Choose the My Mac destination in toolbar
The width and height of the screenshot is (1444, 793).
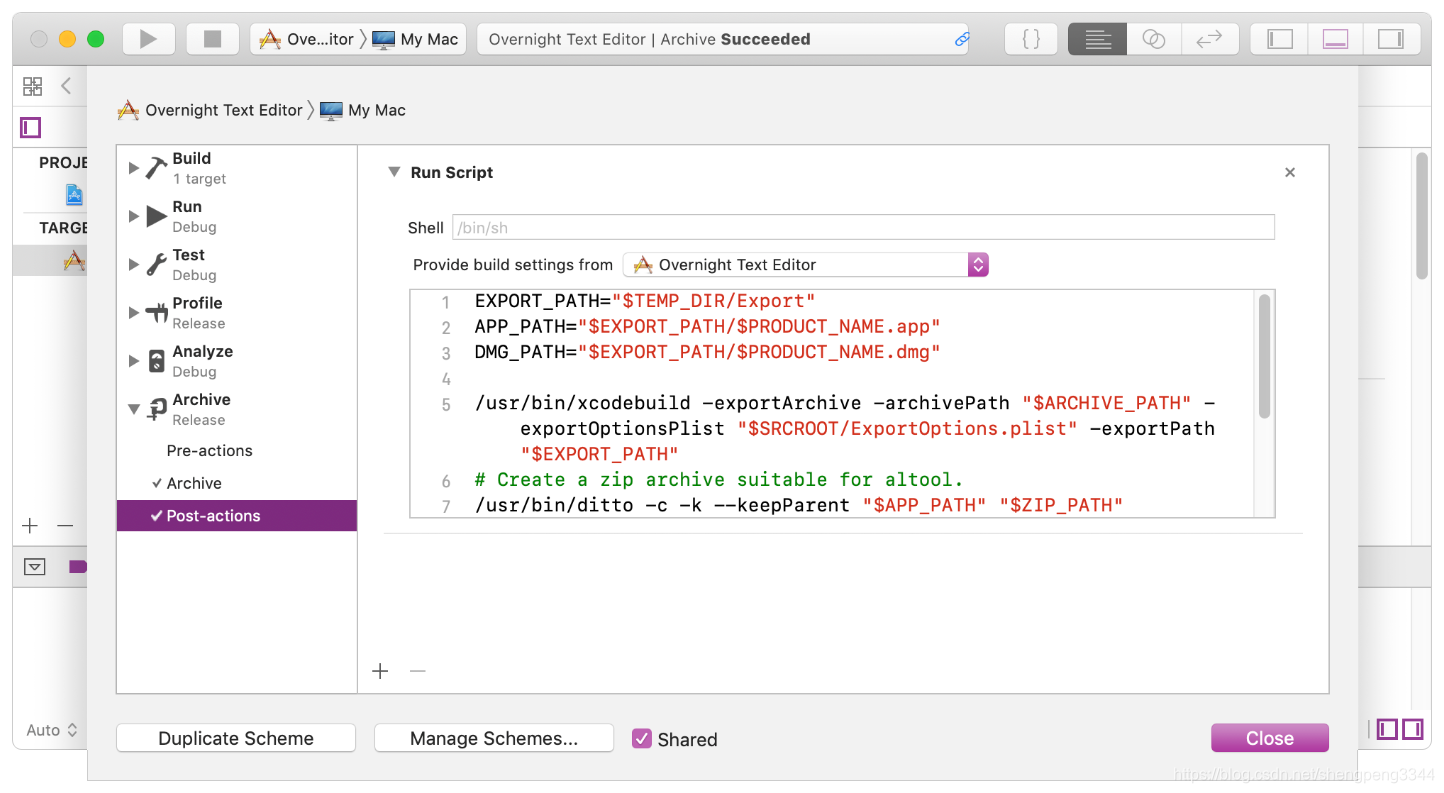[415, 39]
